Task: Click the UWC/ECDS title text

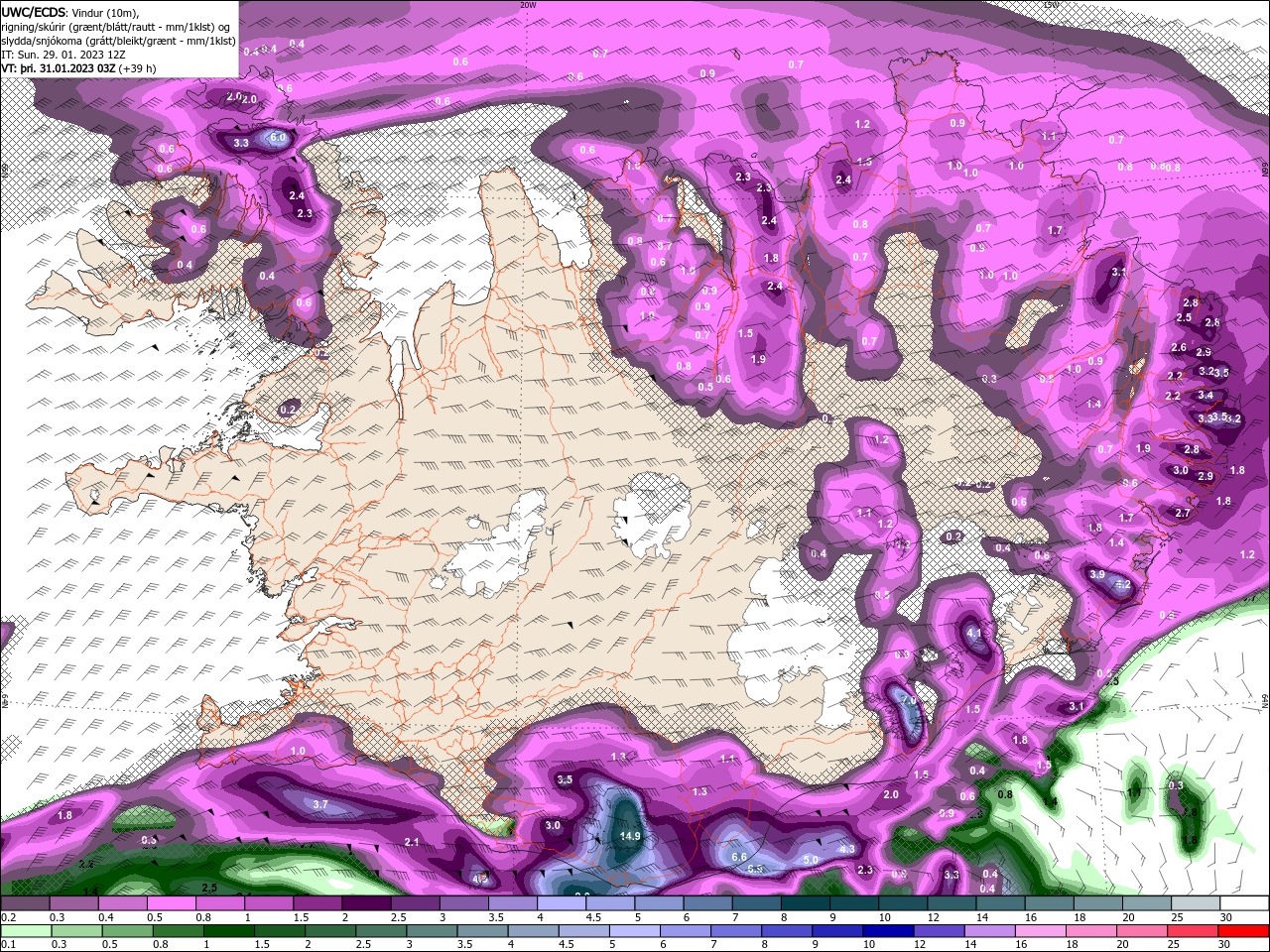Action: pyautogui.click(x=34, y=11)
